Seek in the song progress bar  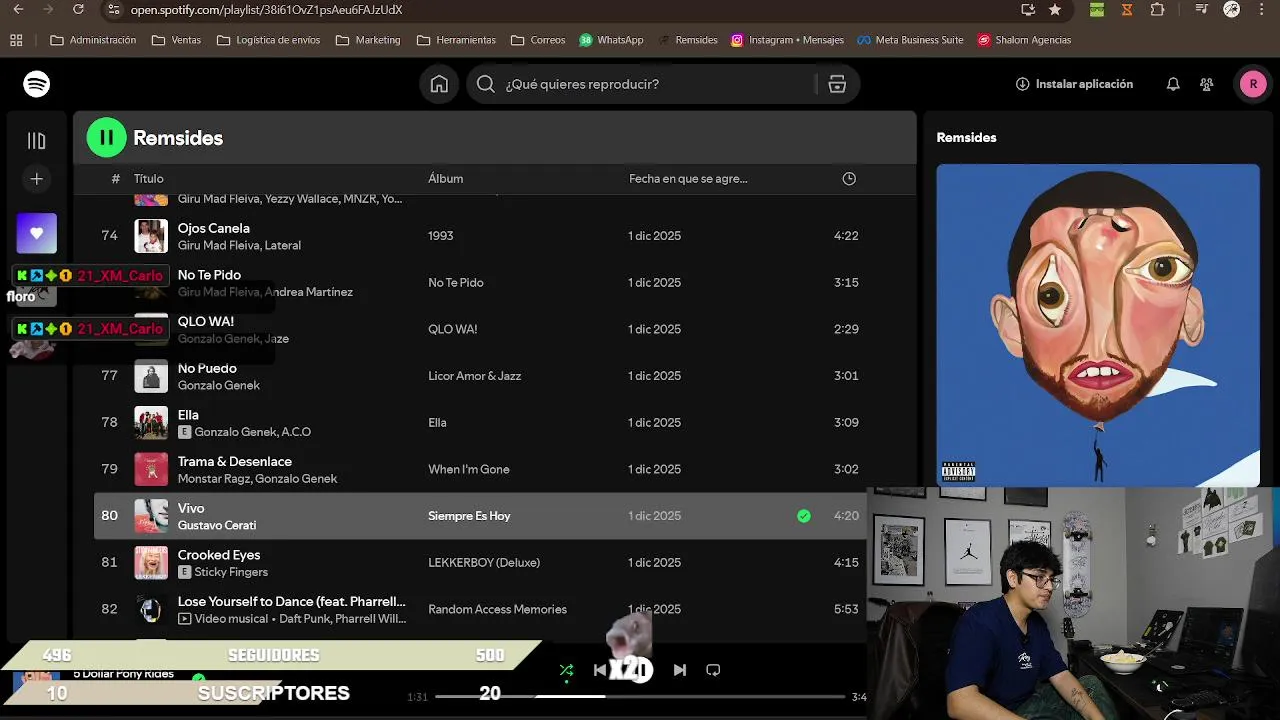(x=640, y=696)
